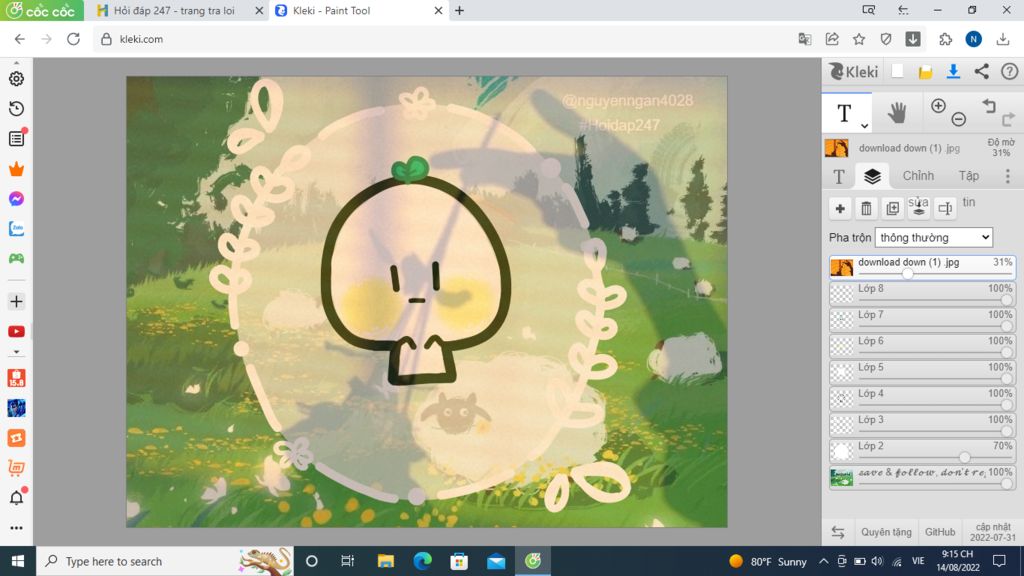Click the Quyên tặng donate link
This screenshot has height=576, width=1024.
(886, 532)
